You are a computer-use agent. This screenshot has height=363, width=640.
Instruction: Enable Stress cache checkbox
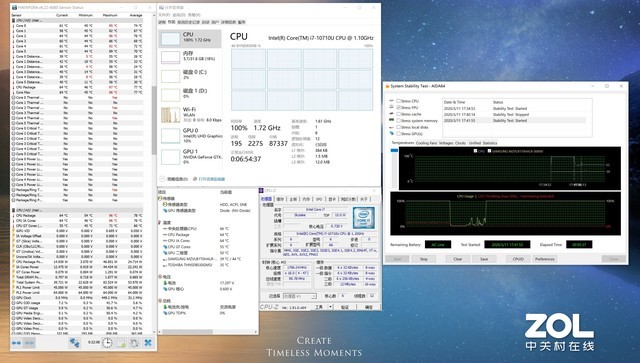[x=399, y=114]
